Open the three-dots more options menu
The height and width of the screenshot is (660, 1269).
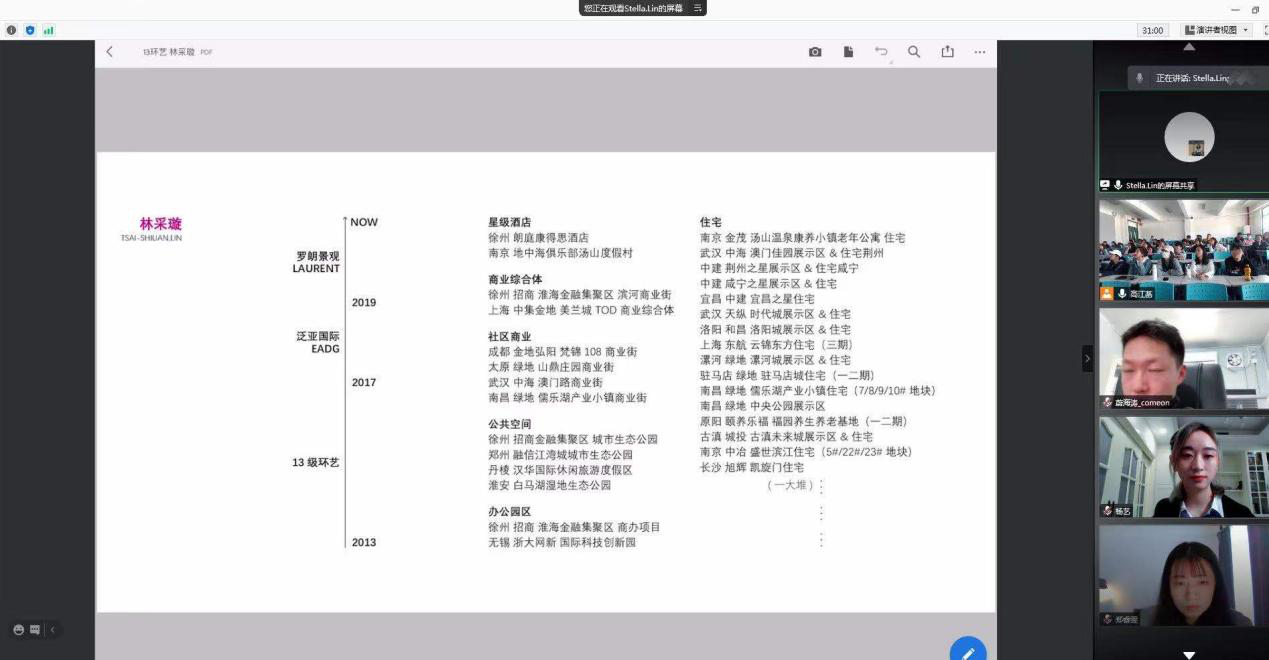point(980,52)
